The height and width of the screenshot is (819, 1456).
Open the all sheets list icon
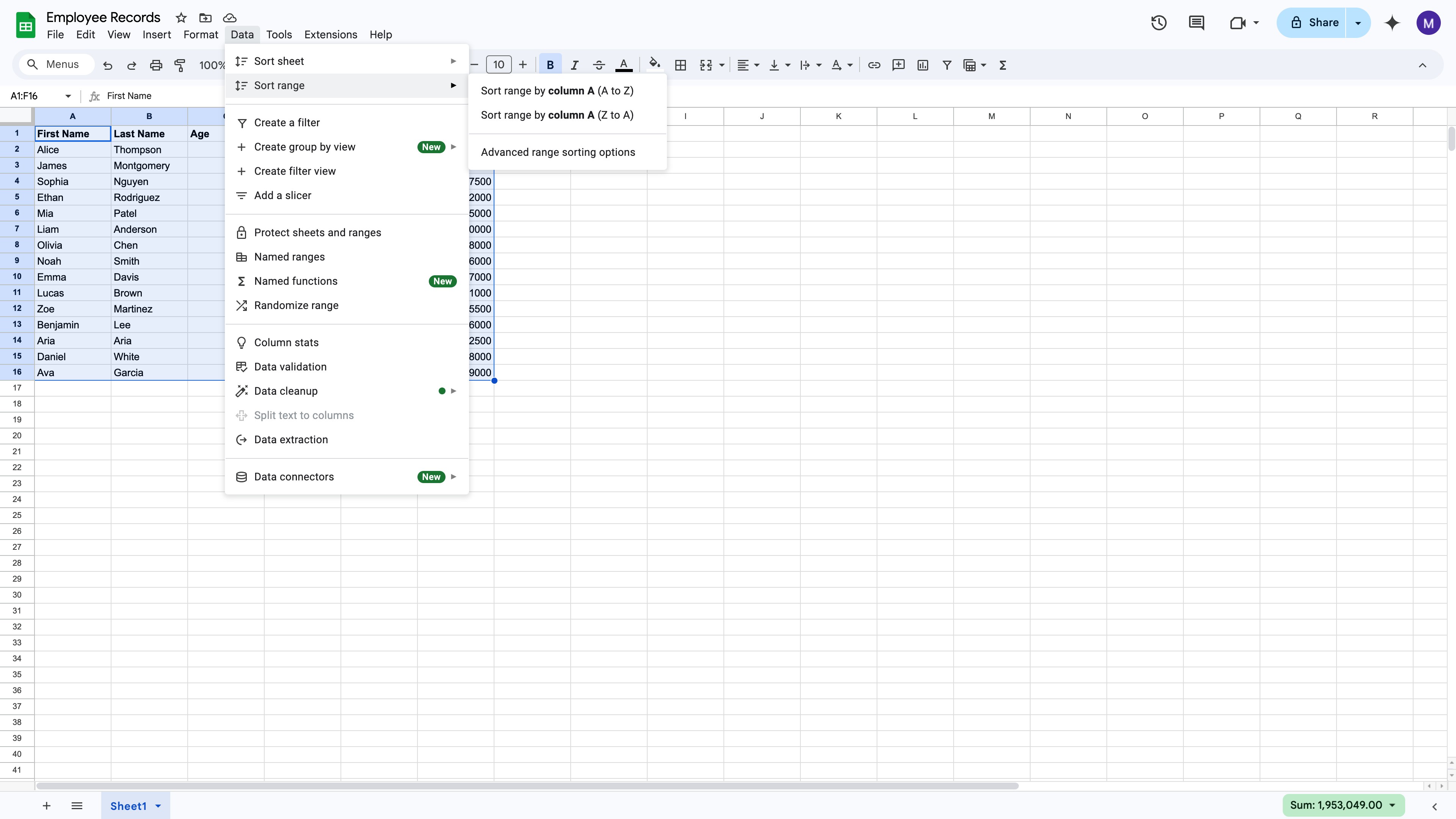77,805
